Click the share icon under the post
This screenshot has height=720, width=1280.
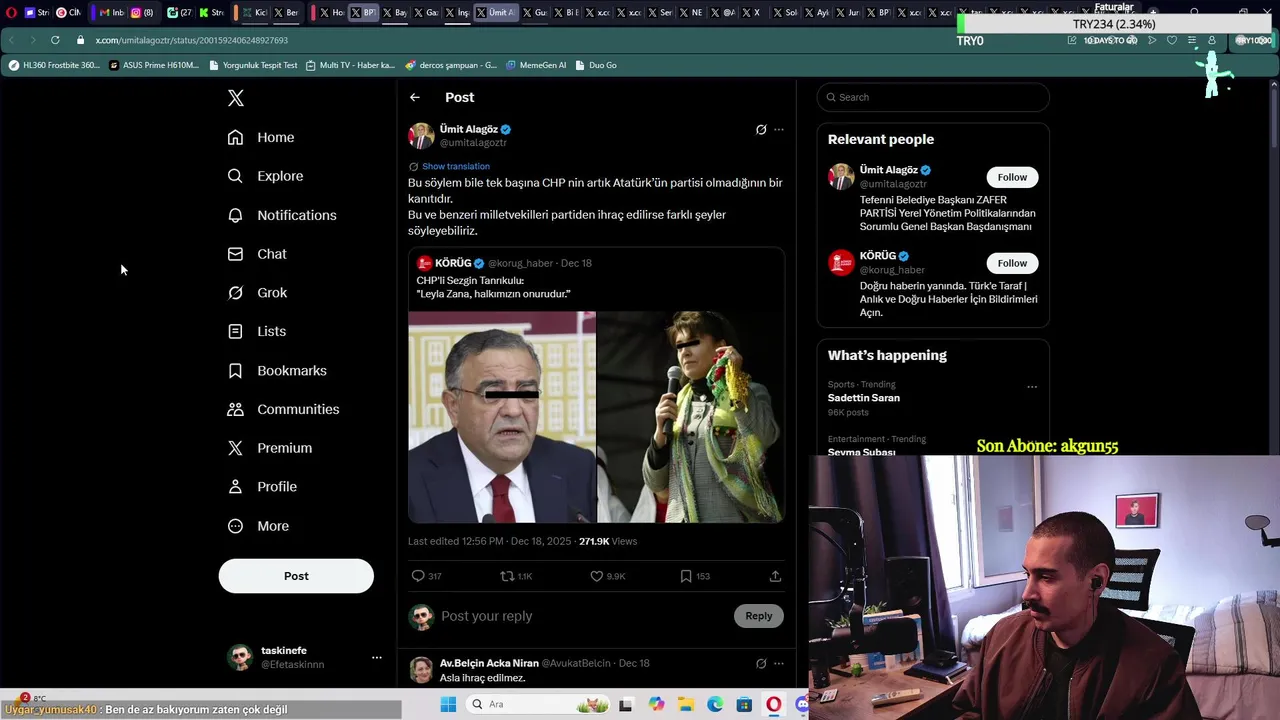pyautogui.click(x=775, y=576)
